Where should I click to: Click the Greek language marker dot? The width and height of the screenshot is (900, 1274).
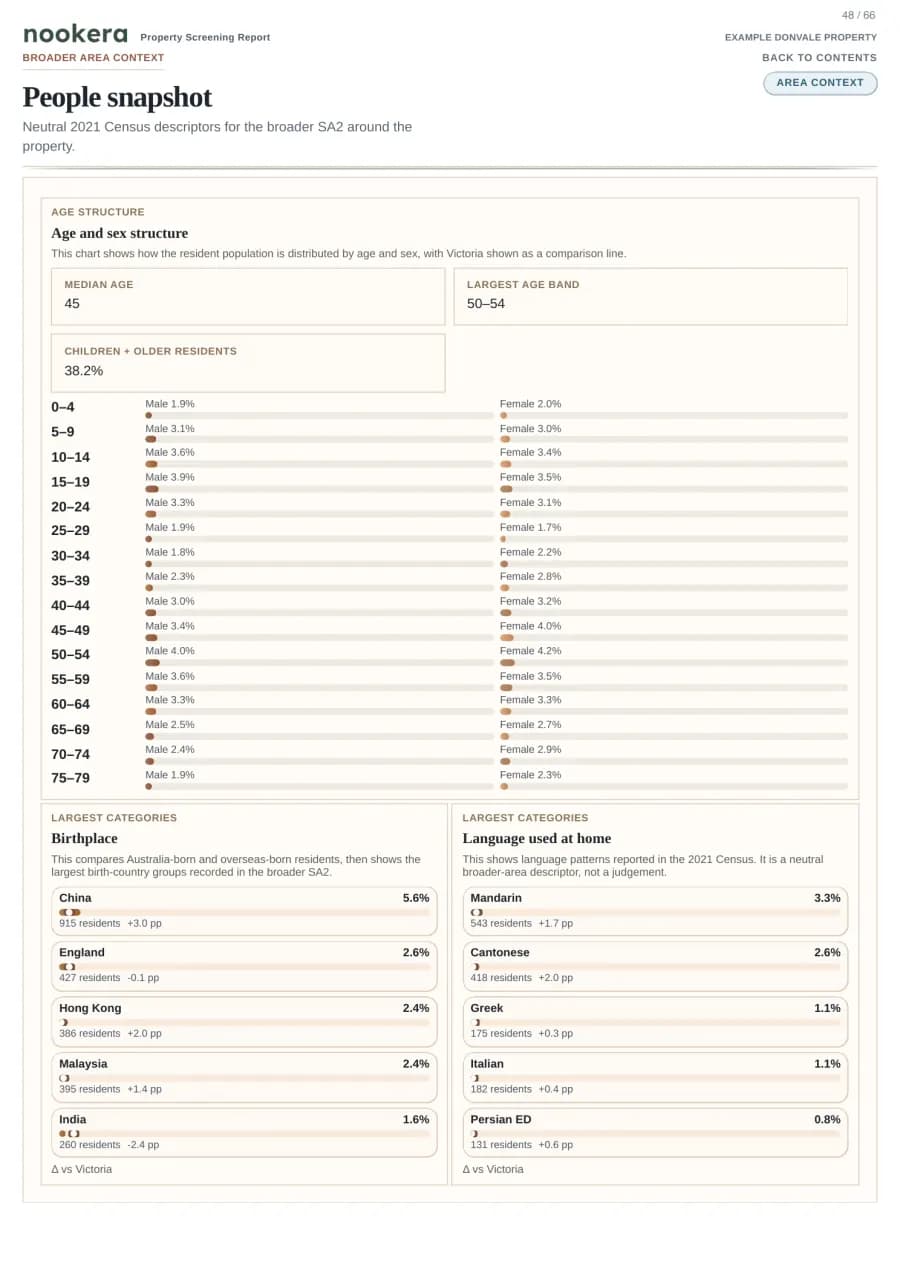476,1023
